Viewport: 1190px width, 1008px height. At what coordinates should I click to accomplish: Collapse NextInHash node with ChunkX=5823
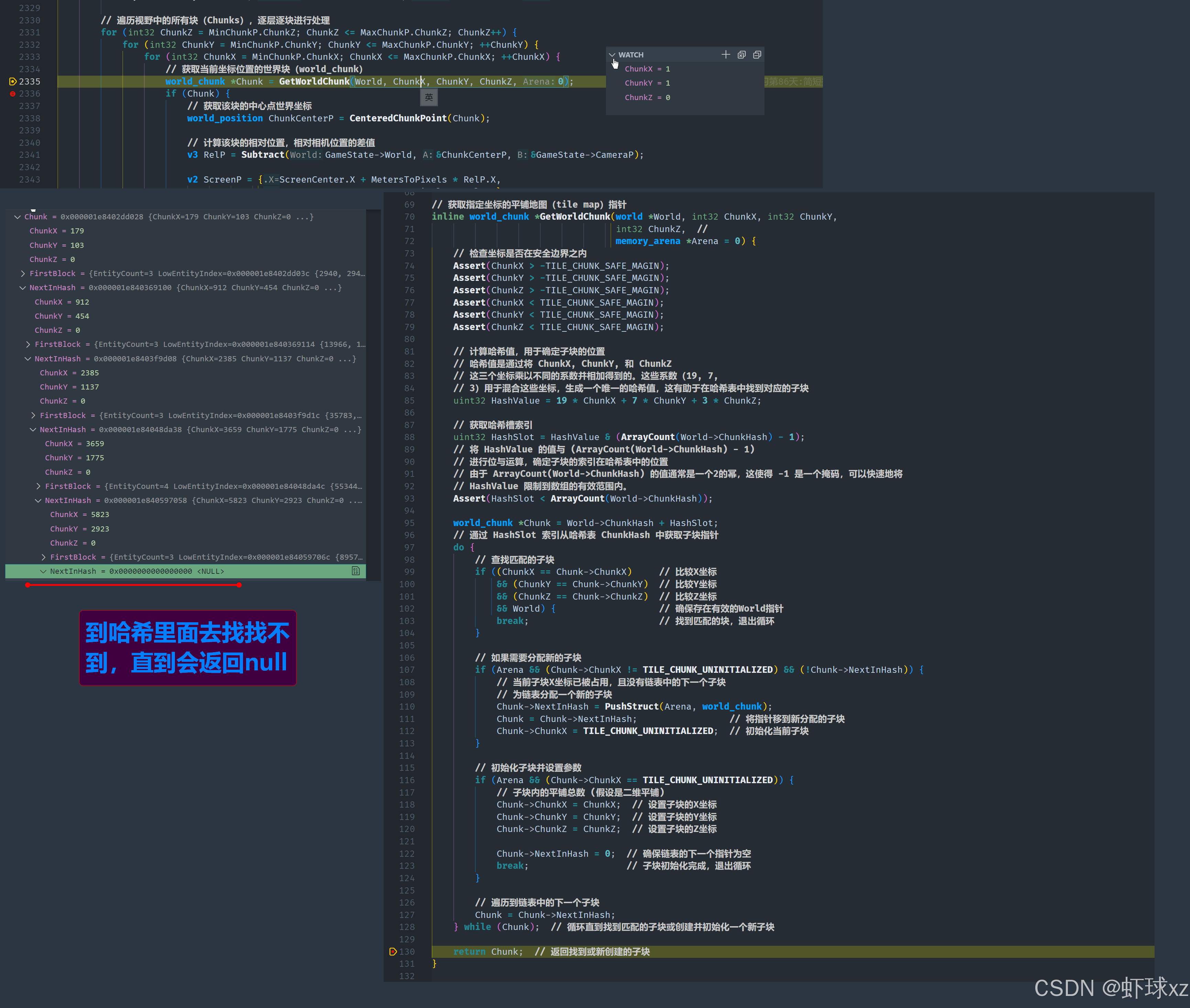tap(38, 500)
